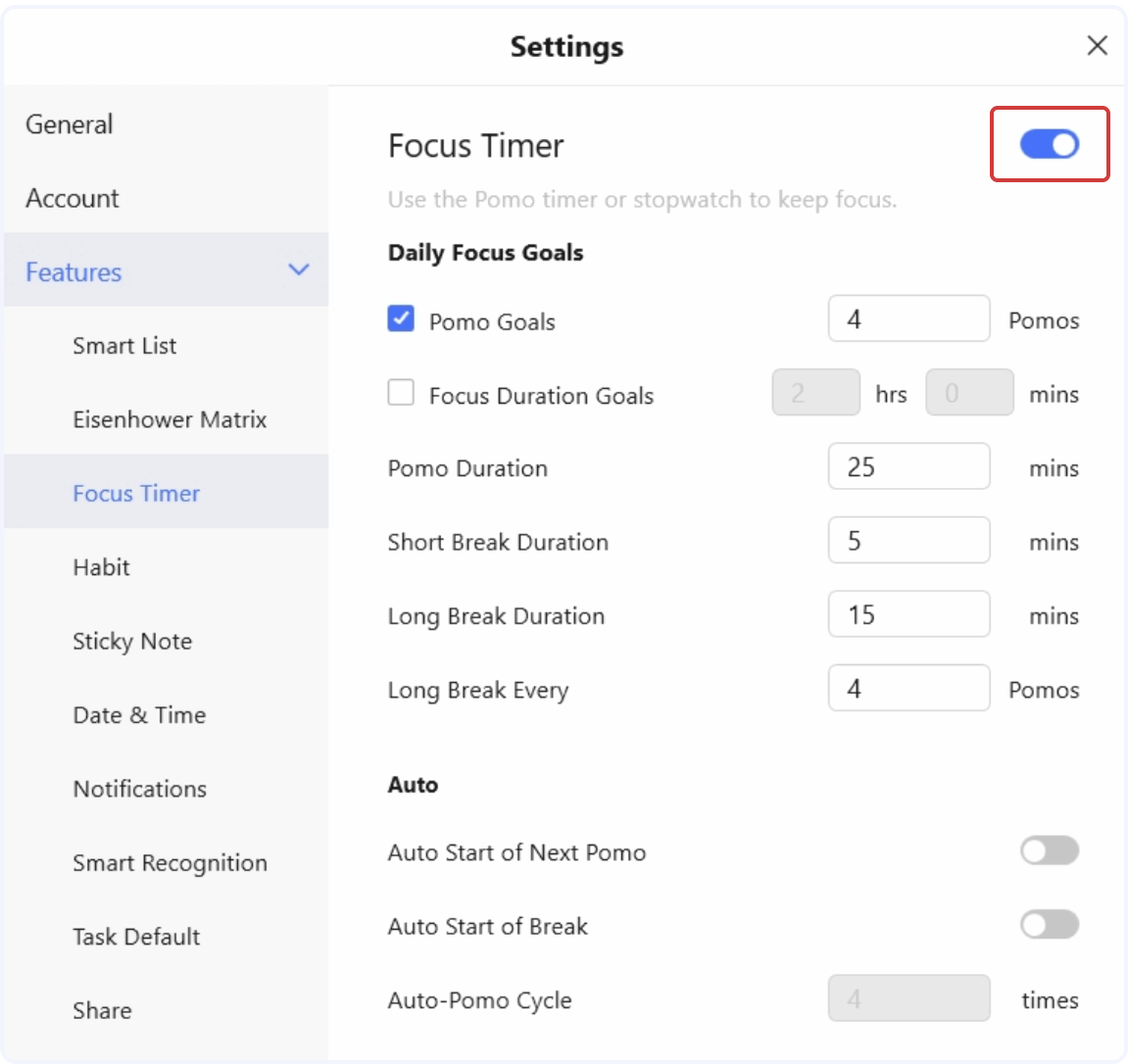1128x1064 pixels.
Task: Select the Habit settings entry
Action: click(x=102, y=566)
